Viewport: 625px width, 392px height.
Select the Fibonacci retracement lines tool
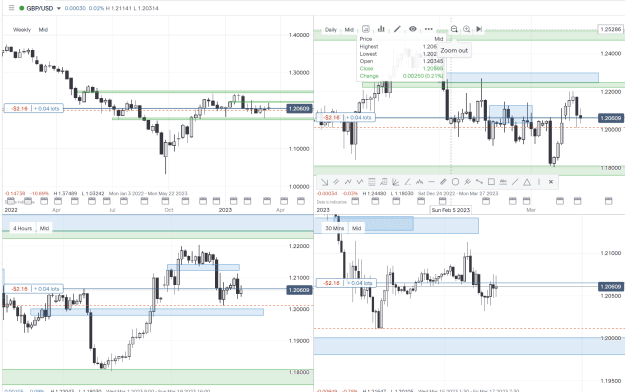(x=371, y=182)
